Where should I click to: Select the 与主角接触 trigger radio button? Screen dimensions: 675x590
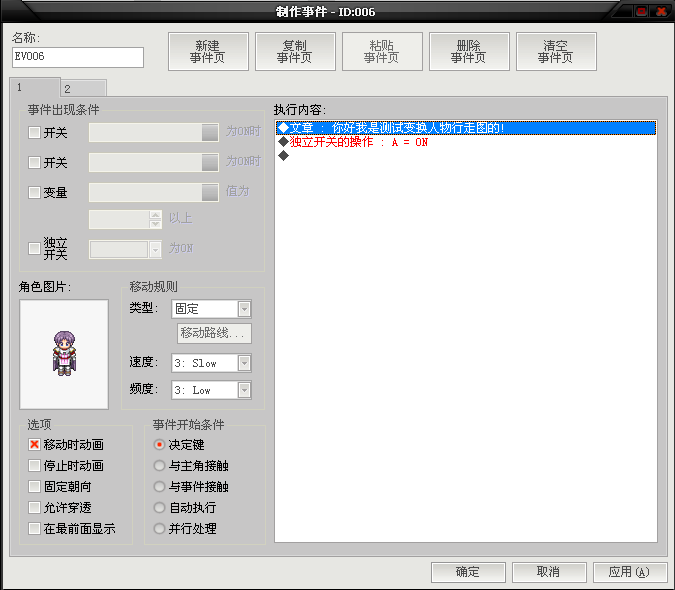159,465
